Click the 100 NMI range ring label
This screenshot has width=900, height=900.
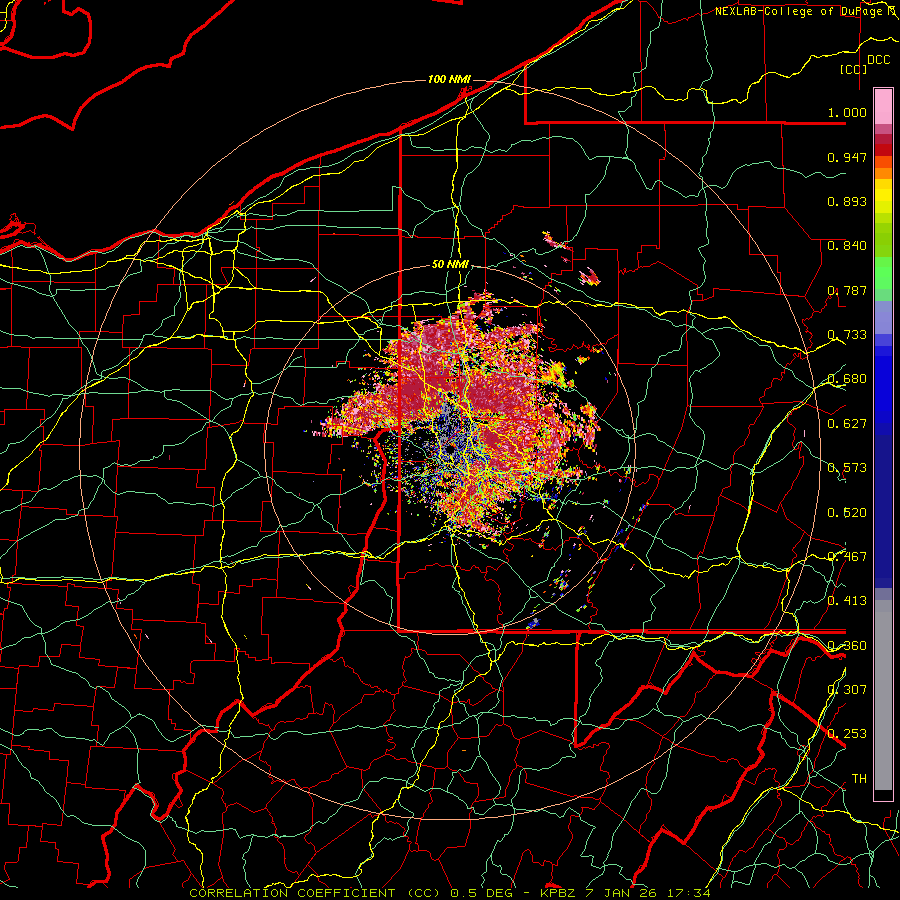tap(449, 79)
